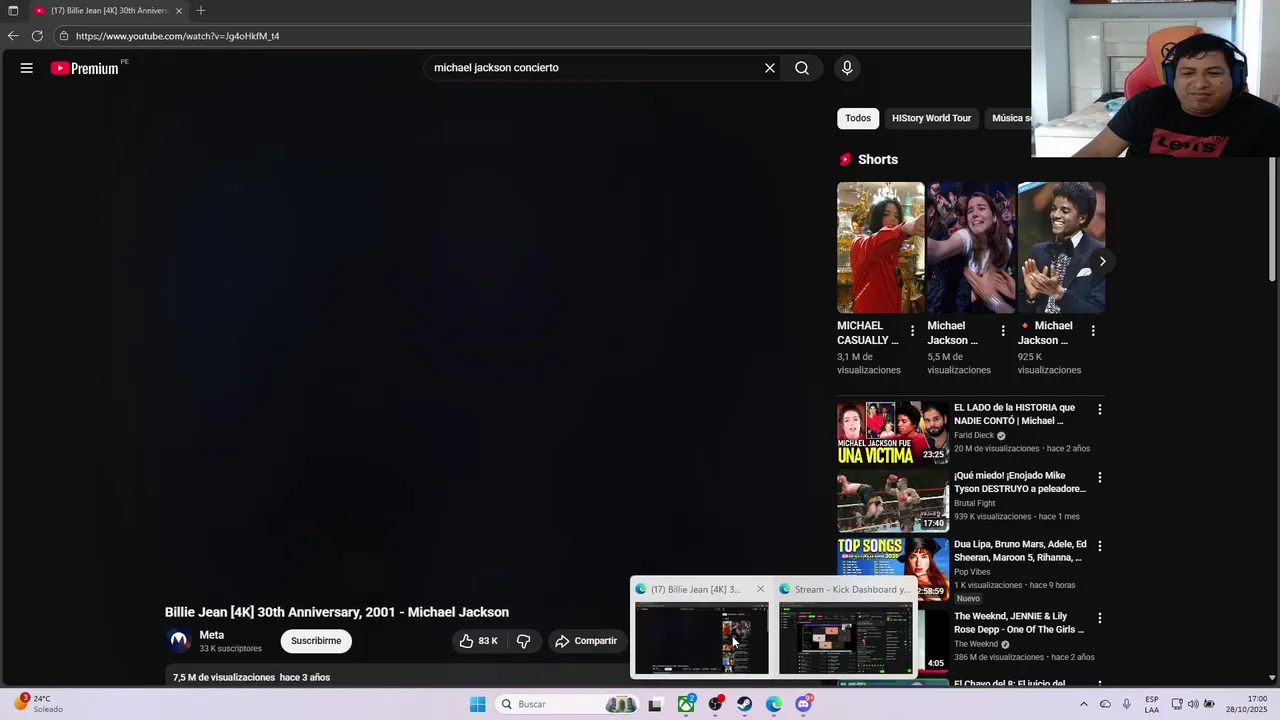Switch the ESP LAA input language
Viewport: 1280px width, 720px height.
click(x=1152, y=704)
